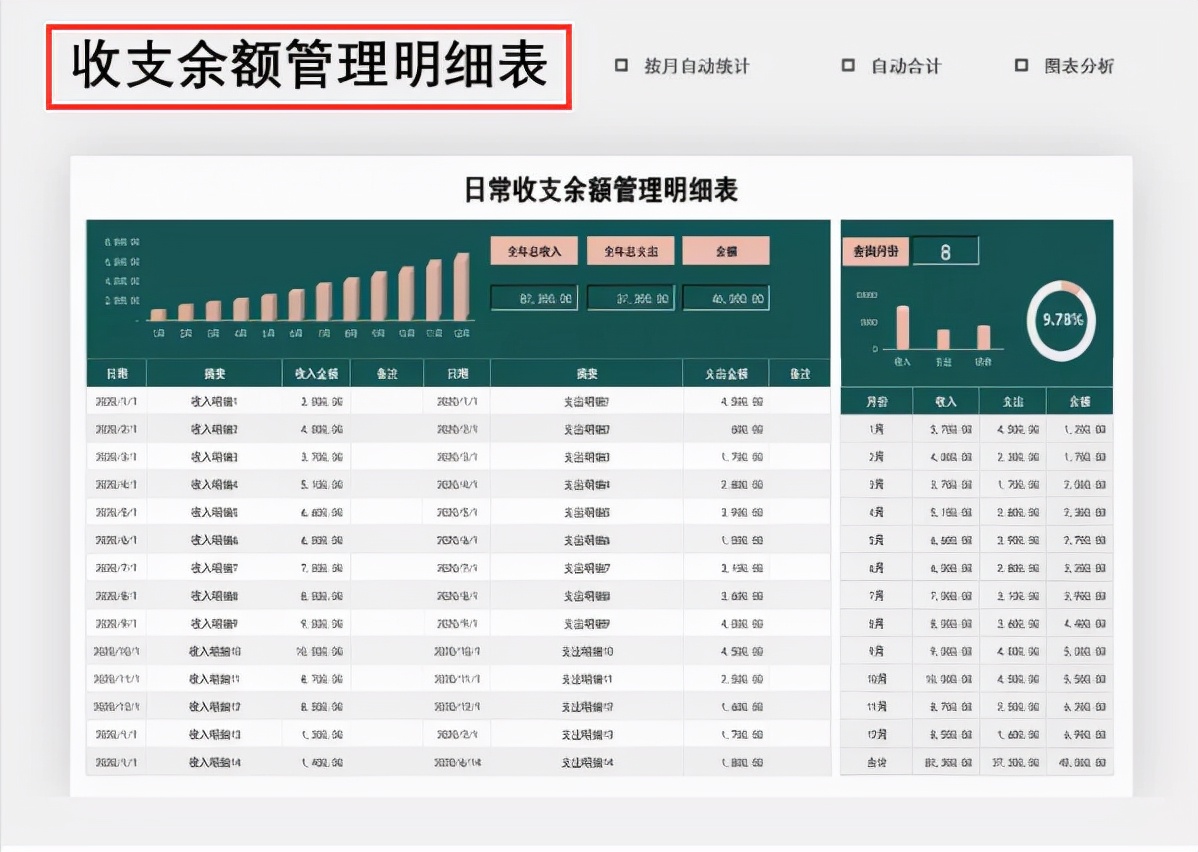Click the 余额 summary button
This screenshot has height=852, width=1198.
727,250
